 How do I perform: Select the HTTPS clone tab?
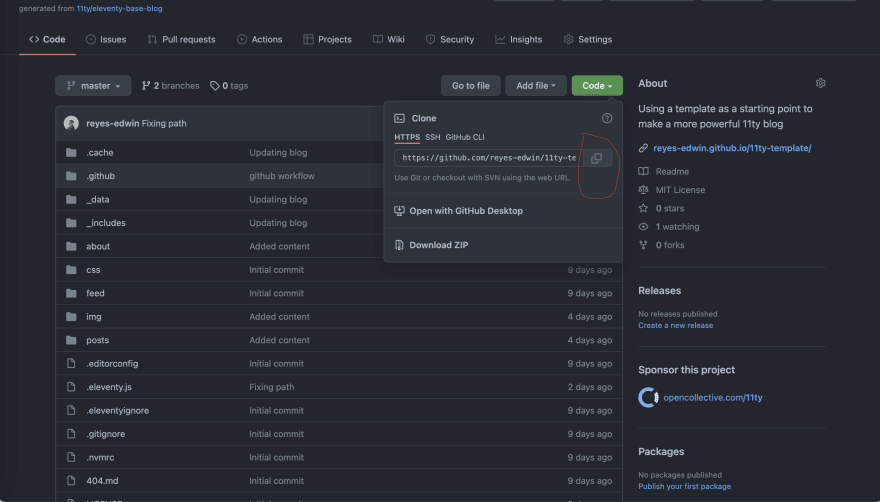coord(407,137)
